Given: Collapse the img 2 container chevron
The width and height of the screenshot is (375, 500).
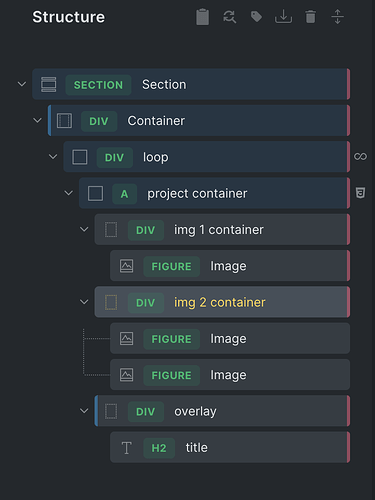Looking at the screenshot, I should pyautogui.click(x=84, y=302).
